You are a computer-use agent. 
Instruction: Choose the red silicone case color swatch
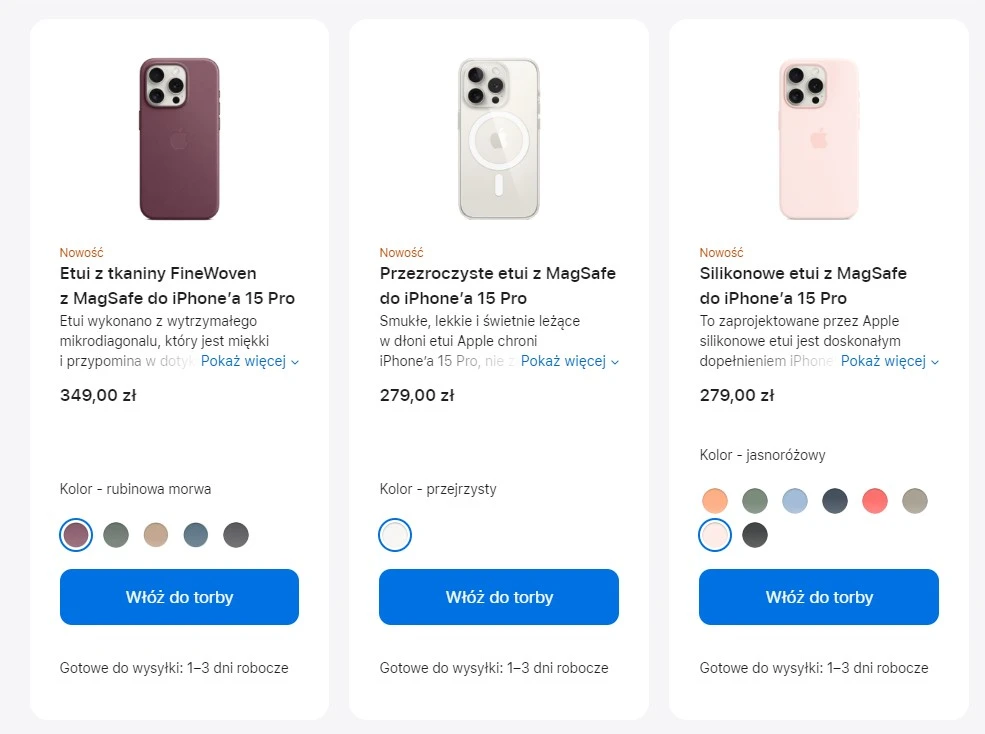click(x=875, y=501)
